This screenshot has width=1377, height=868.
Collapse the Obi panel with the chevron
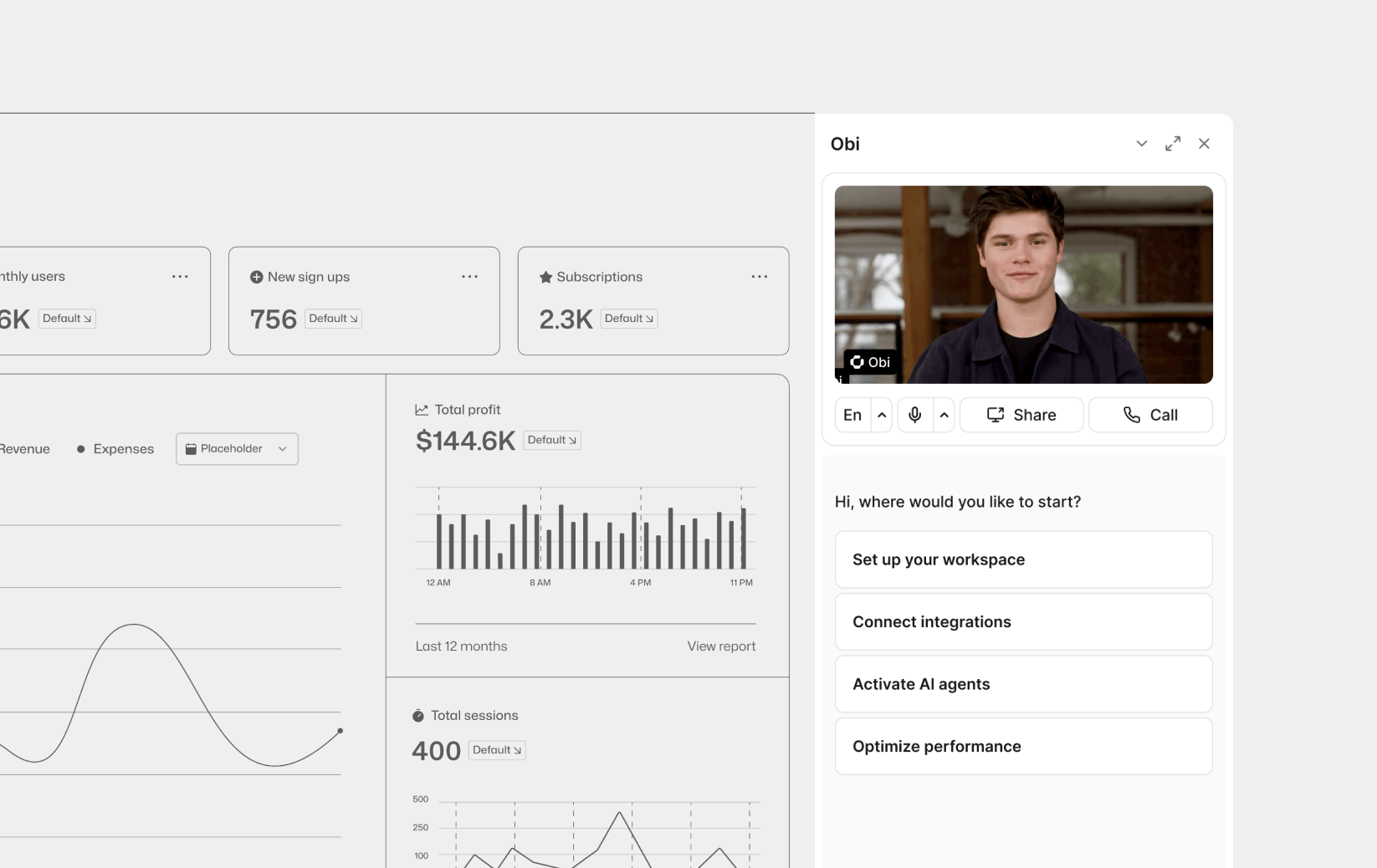click(1141, 144)
